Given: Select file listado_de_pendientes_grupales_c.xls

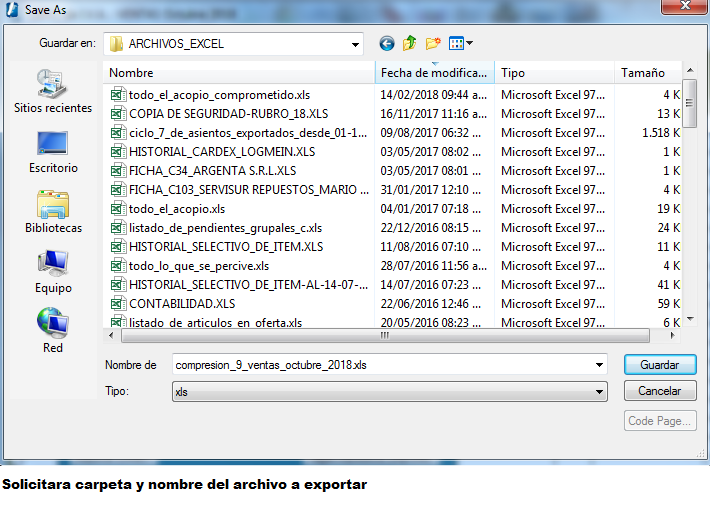Looking at the screenshot, I should pyautogui.click(x=225, y=228).
